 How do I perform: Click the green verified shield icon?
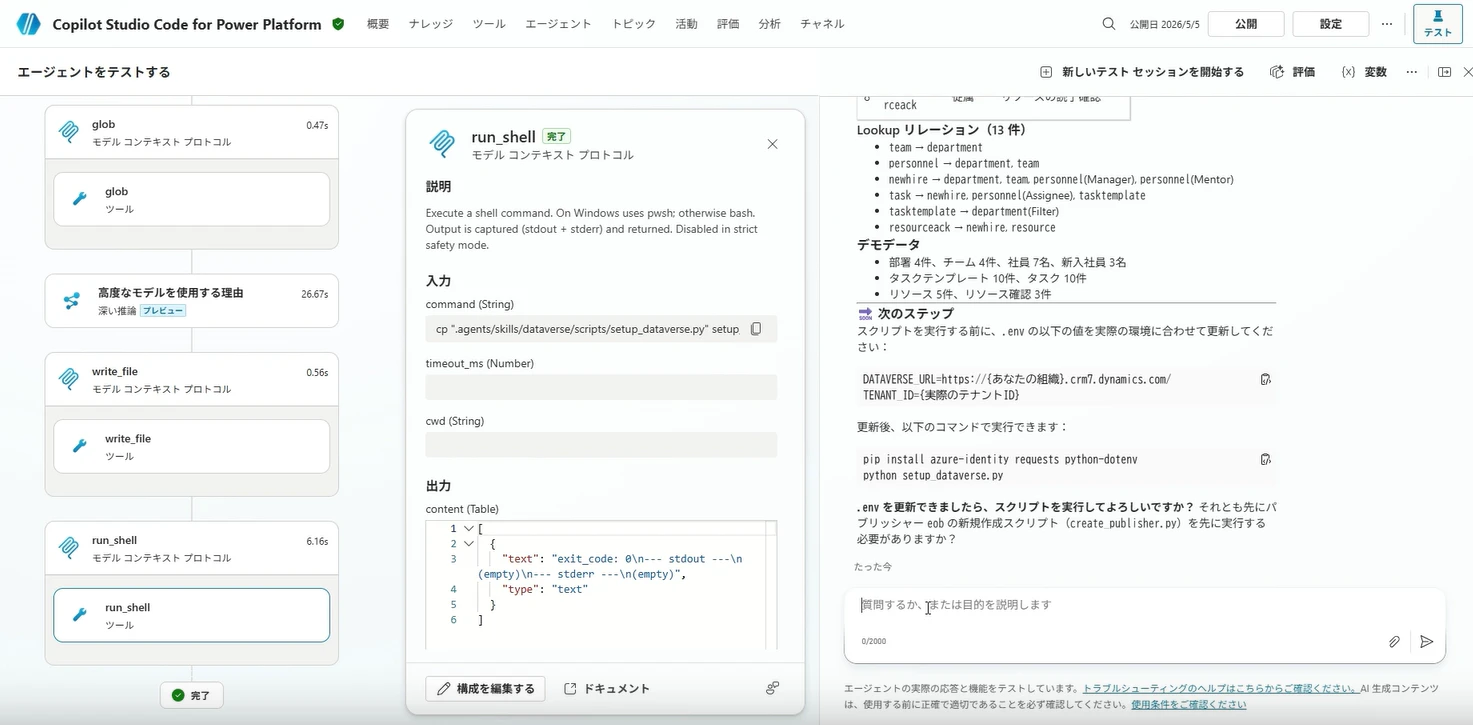(338, 24)
